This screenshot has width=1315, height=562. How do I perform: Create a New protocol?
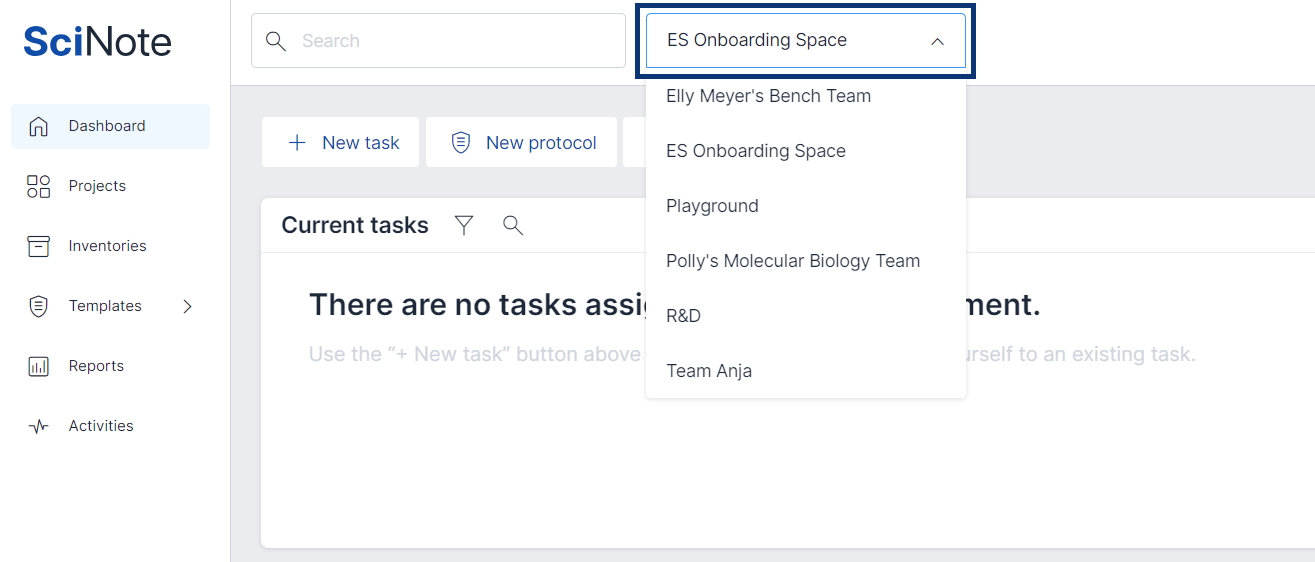point(522,143)
